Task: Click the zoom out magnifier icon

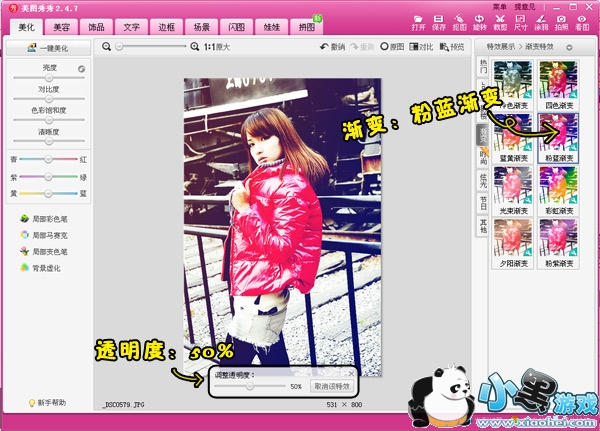Action: click(106, 47)
